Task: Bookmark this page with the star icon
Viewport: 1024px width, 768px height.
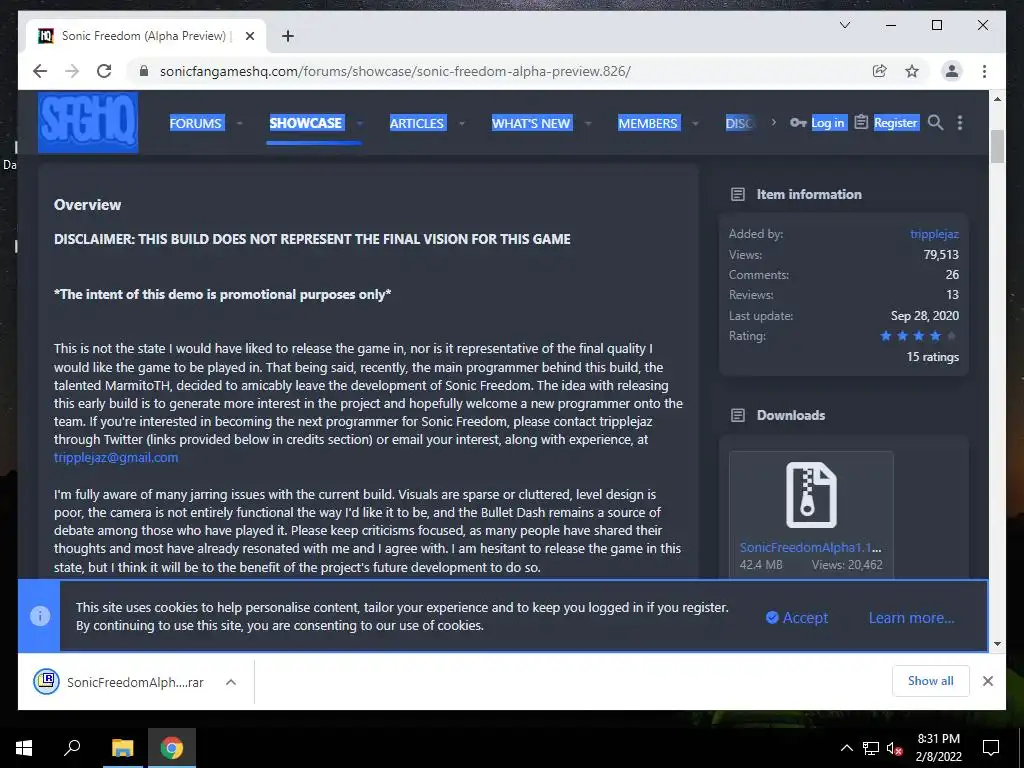Action: click(912, 71)
